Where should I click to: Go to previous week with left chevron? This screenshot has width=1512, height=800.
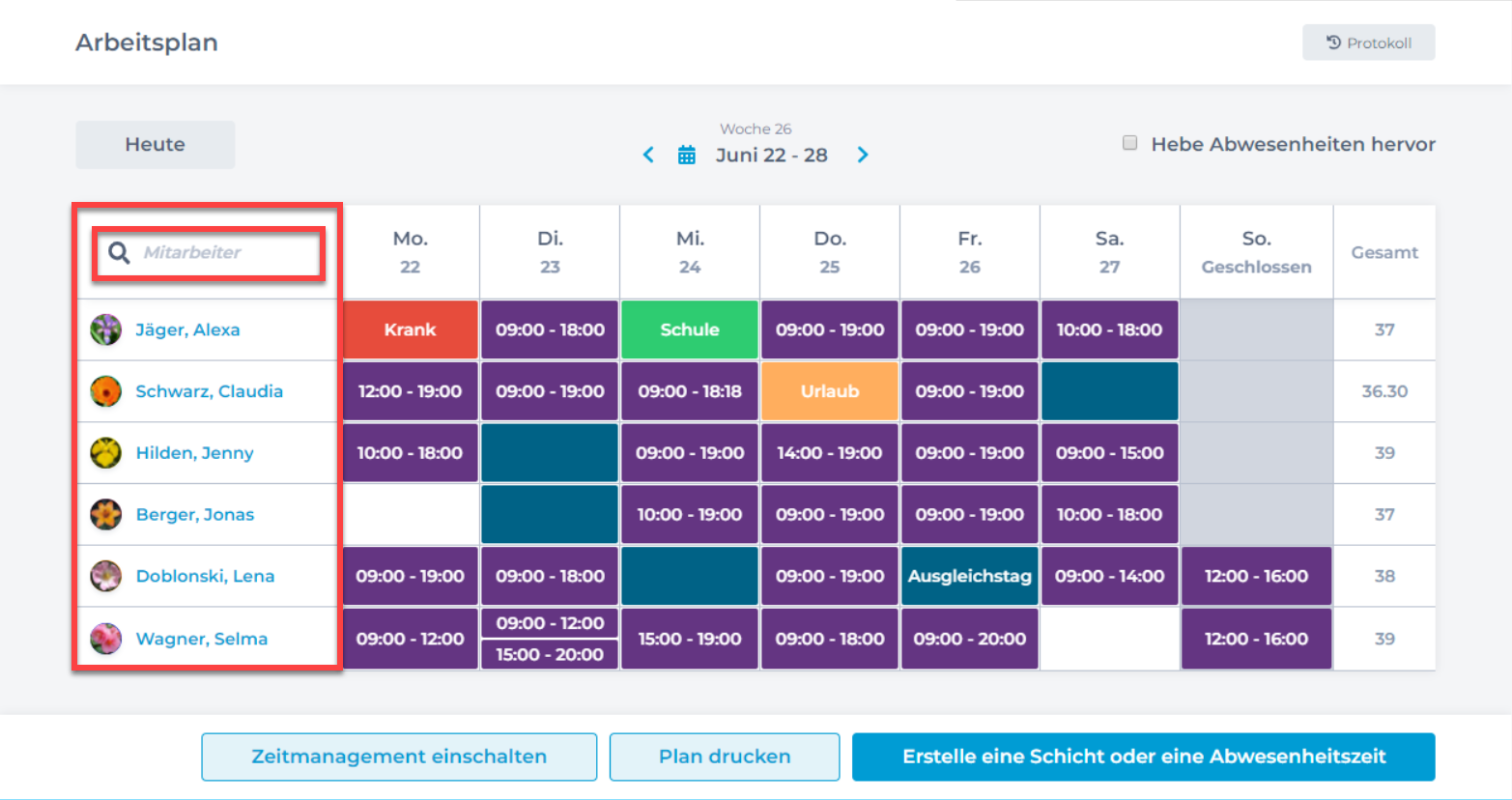pos(648,155)
